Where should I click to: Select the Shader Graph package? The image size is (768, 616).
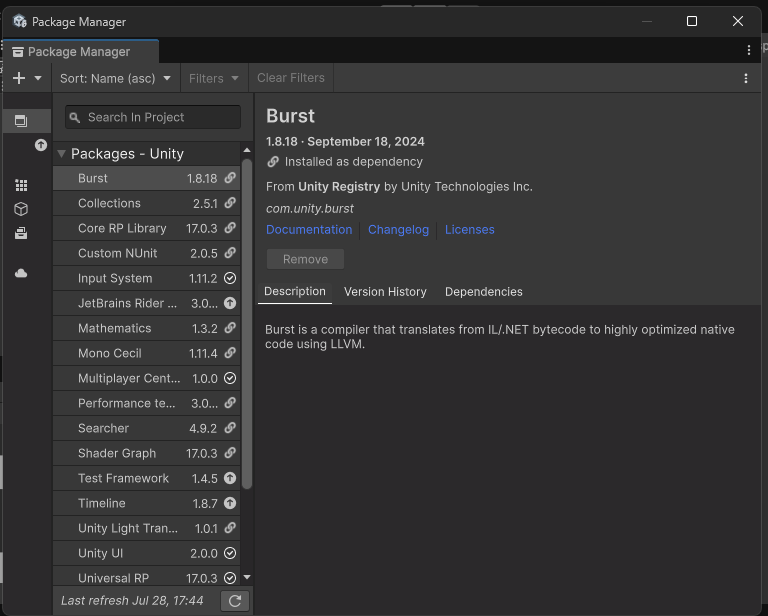[146, 453]
